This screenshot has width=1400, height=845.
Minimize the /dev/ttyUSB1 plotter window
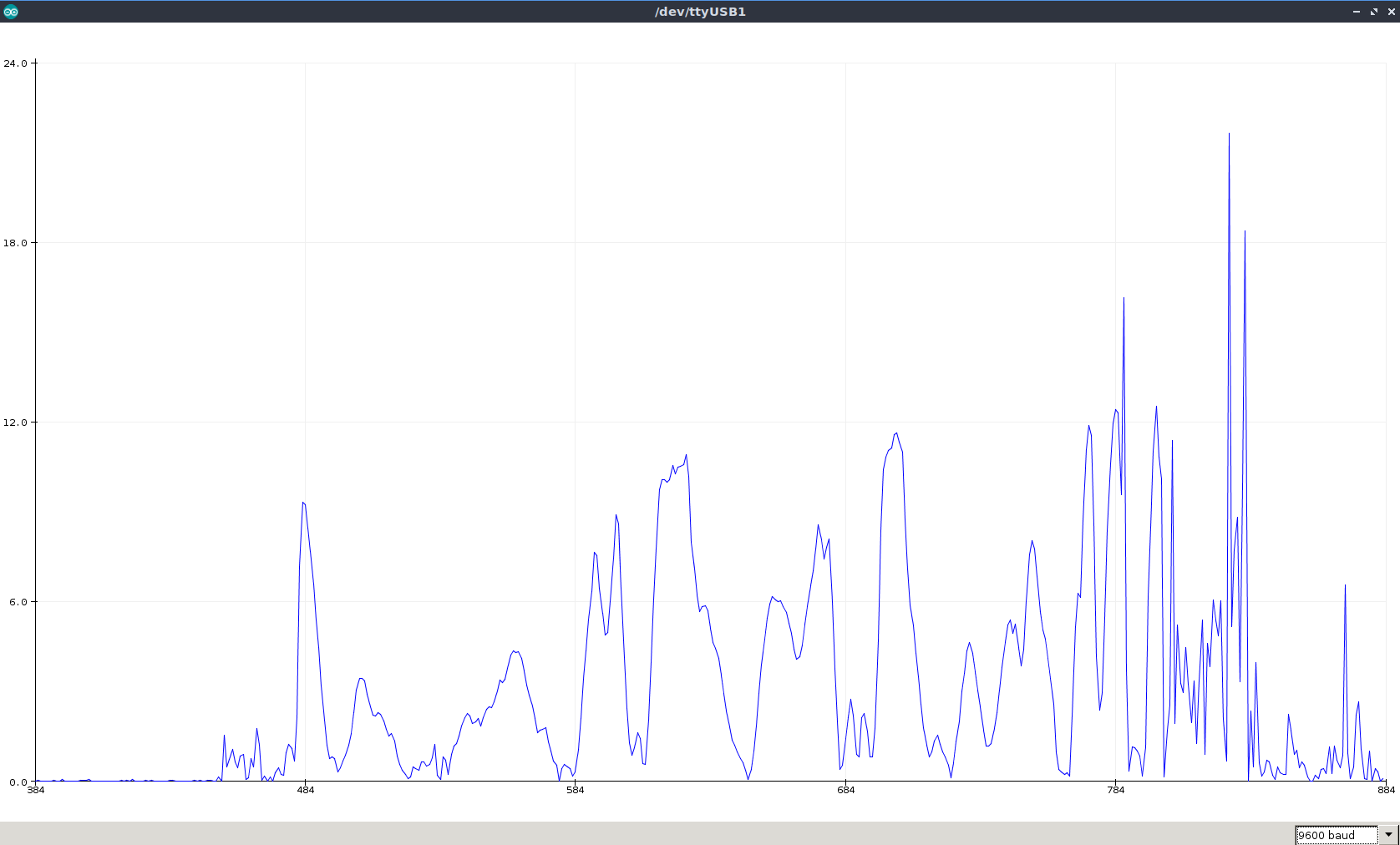[x=1357, y=12]
